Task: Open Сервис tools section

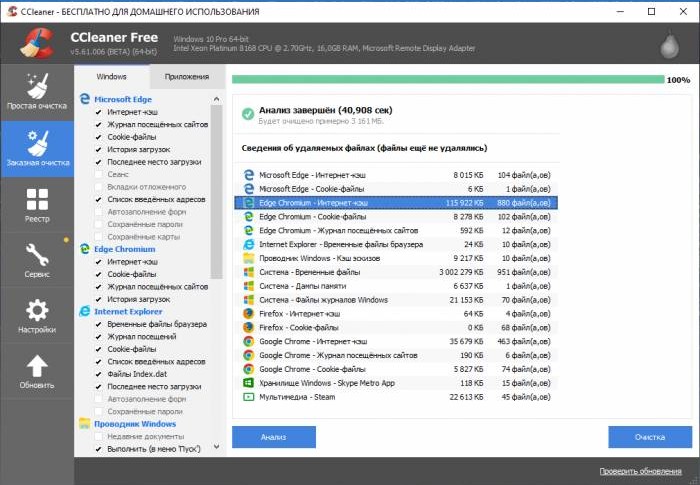Action: (x=37, y=260)
